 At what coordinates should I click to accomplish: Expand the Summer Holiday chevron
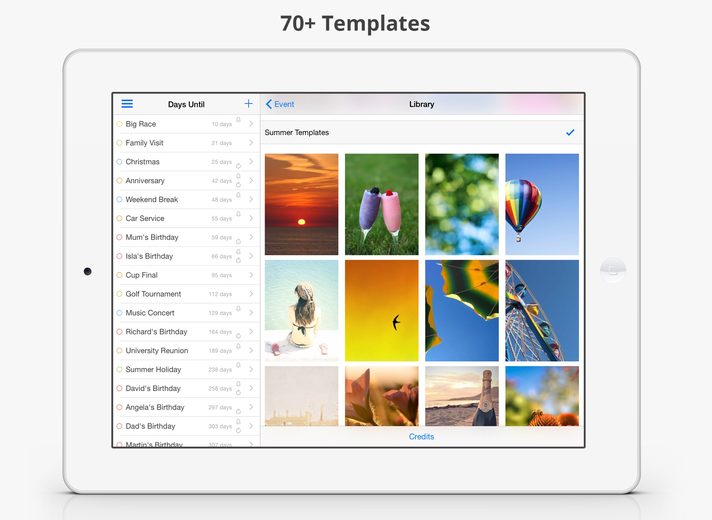[x=251, y=369]
